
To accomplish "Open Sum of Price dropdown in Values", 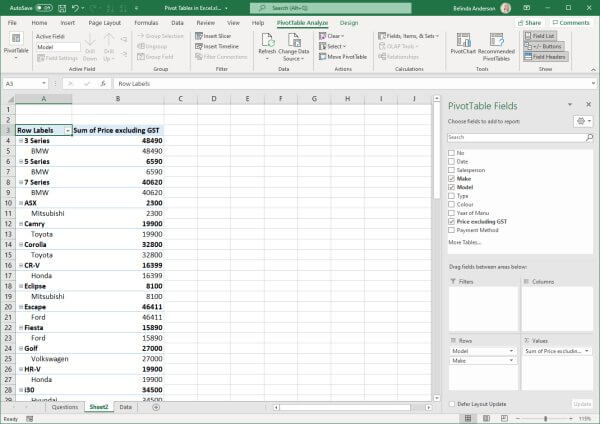I will click(587, 351).
